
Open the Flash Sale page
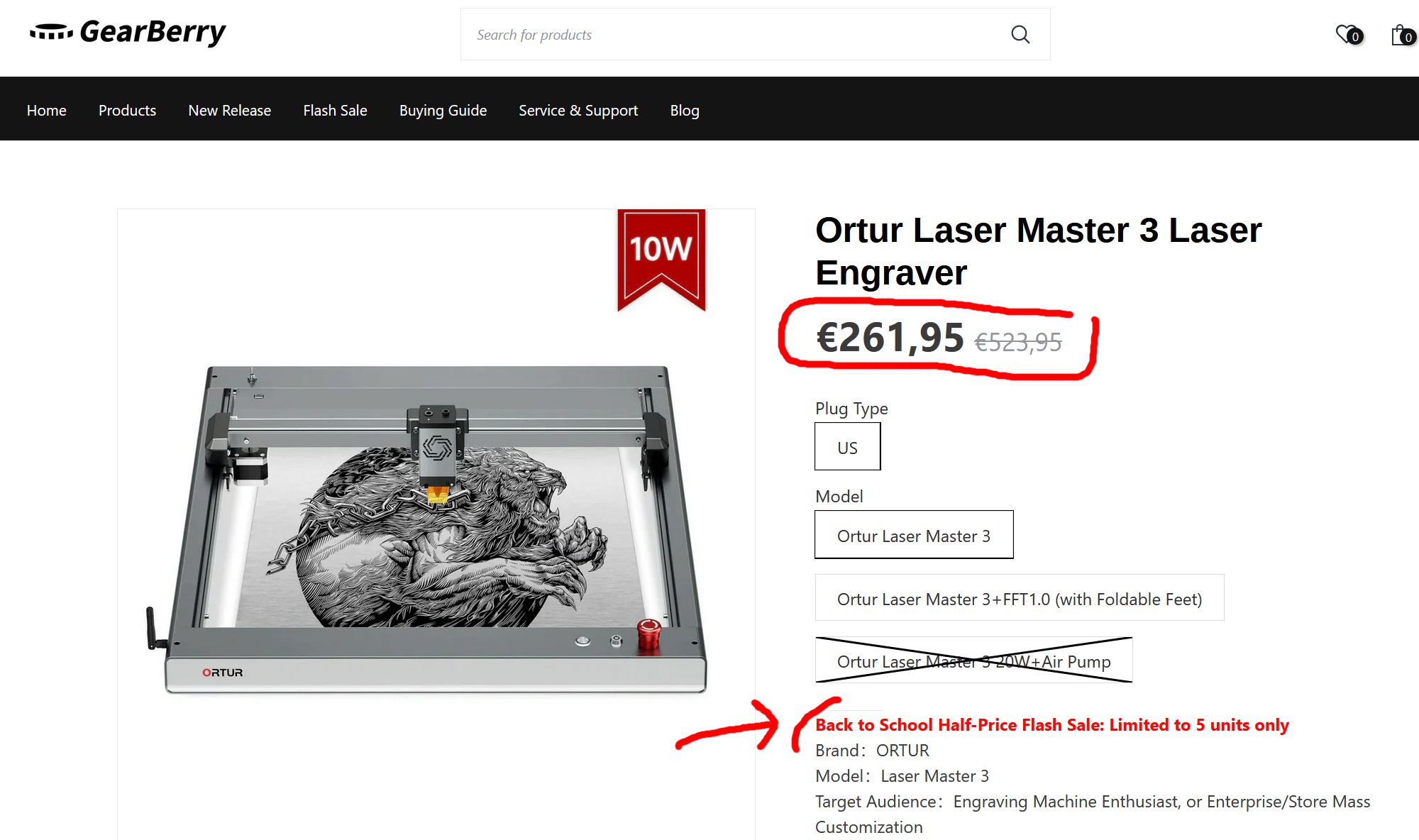335,110
